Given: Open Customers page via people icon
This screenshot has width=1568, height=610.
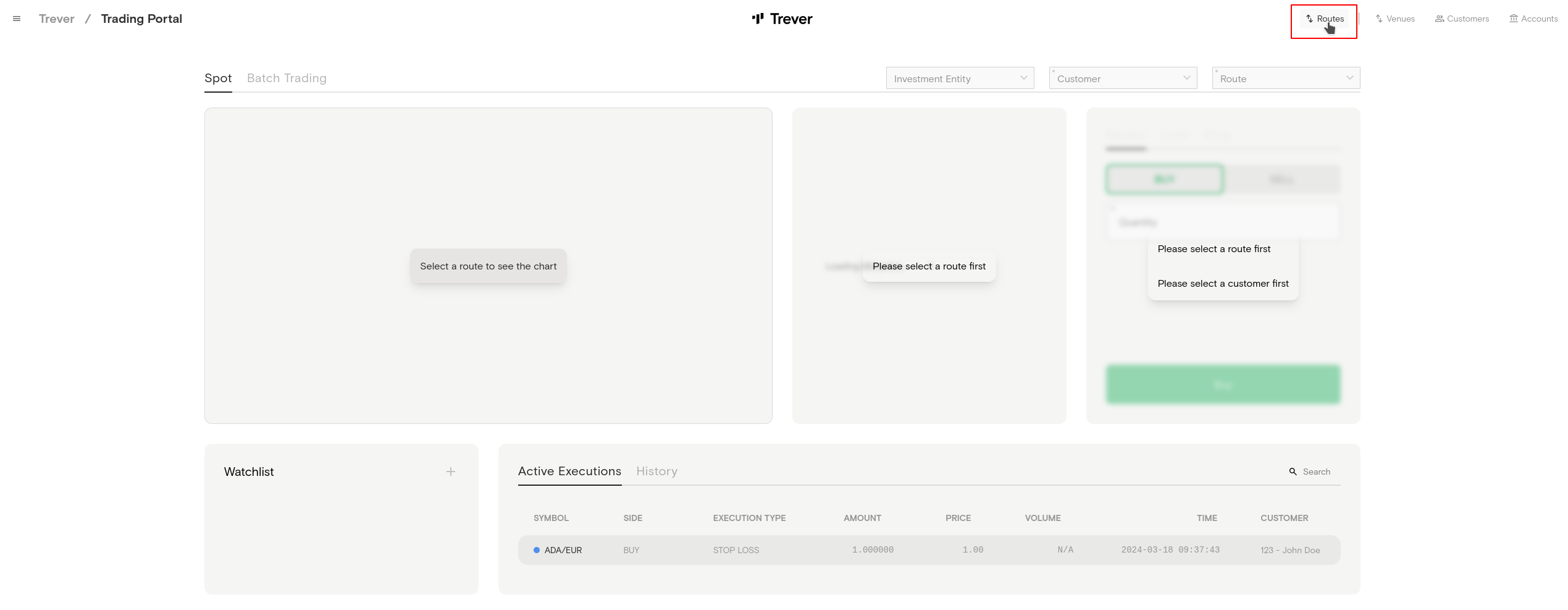Looking at the screenshot, I should (1440, 19).
